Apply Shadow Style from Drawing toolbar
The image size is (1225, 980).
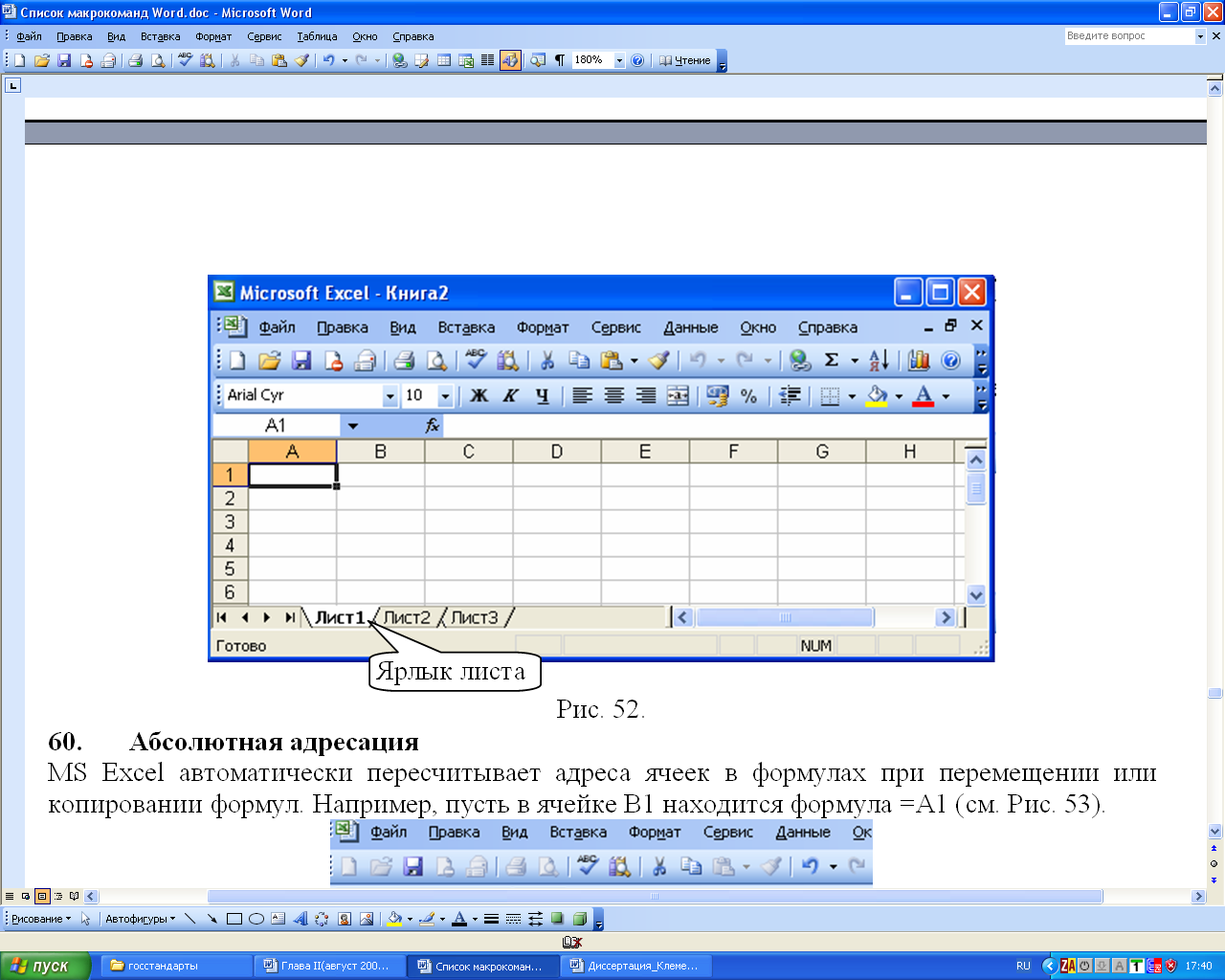[557, 919]
